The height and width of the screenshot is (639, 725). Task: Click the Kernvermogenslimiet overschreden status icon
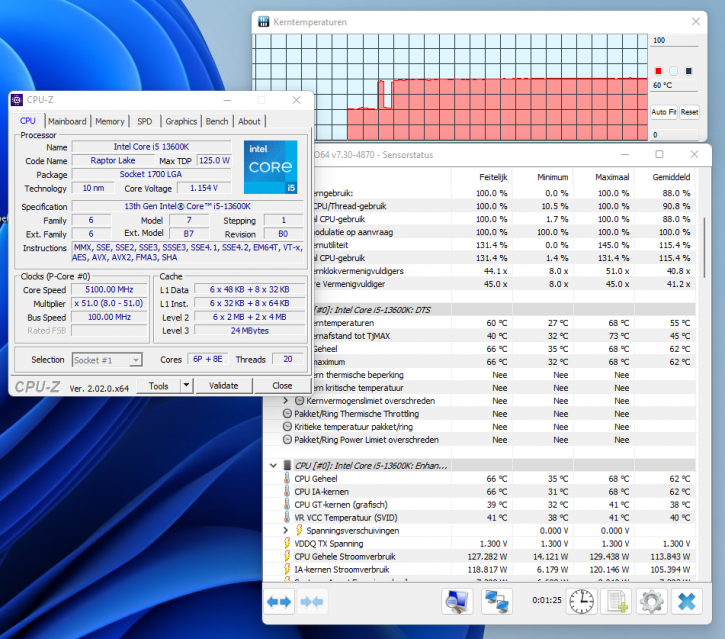300,401
